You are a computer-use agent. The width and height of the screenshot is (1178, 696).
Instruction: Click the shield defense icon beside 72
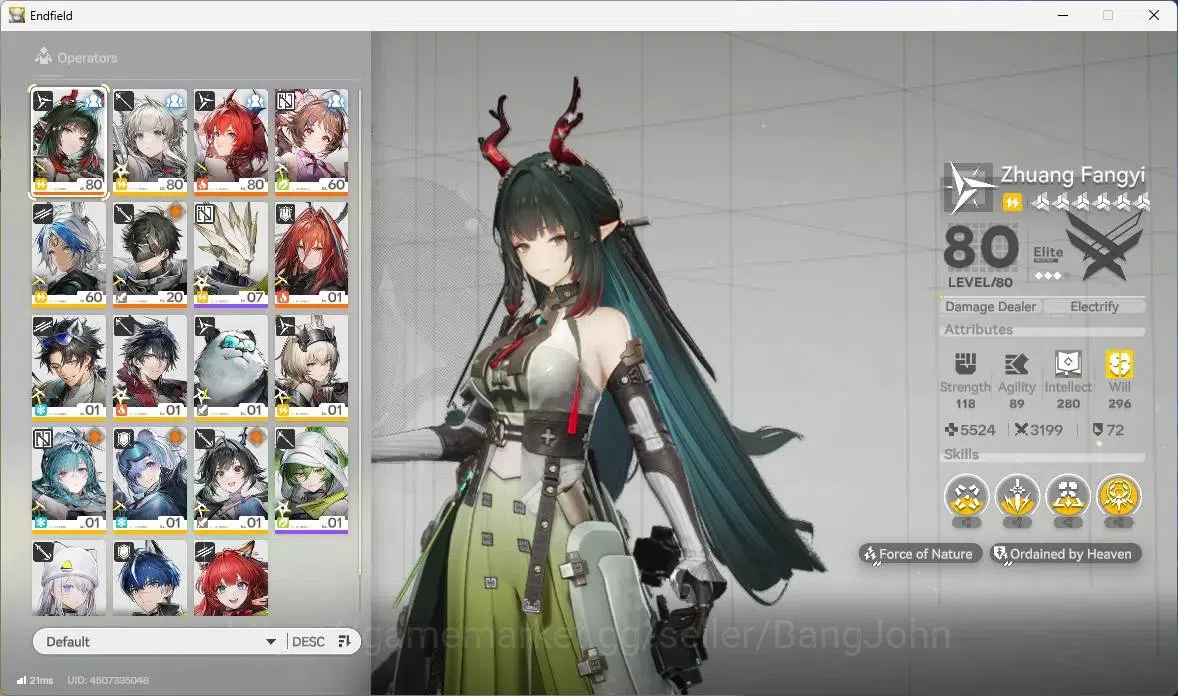pos(1098,430)
